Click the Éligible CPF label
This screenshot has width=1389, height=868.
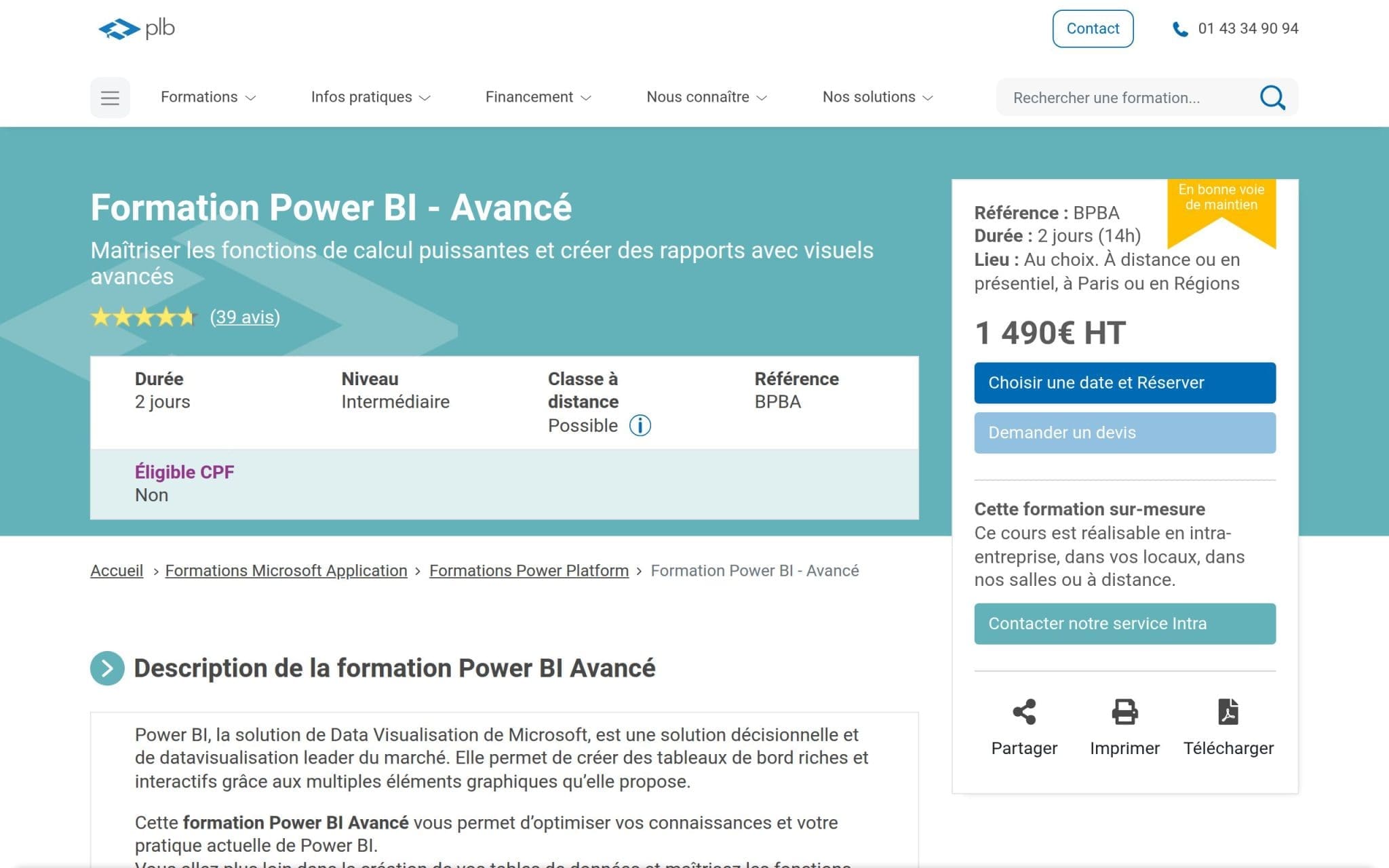tap(184, 472)
